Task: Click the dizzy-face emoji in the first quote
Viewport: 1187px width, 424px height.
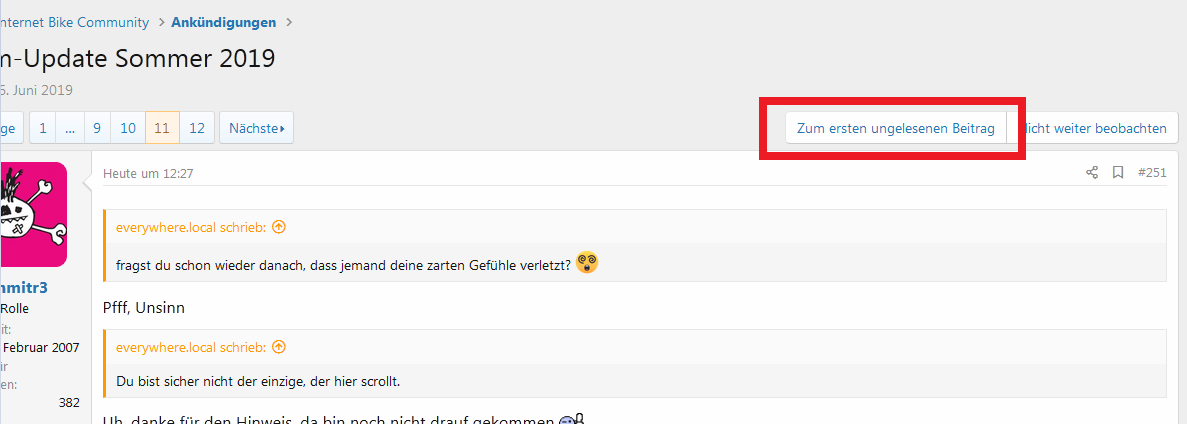Action: (587, 263)
